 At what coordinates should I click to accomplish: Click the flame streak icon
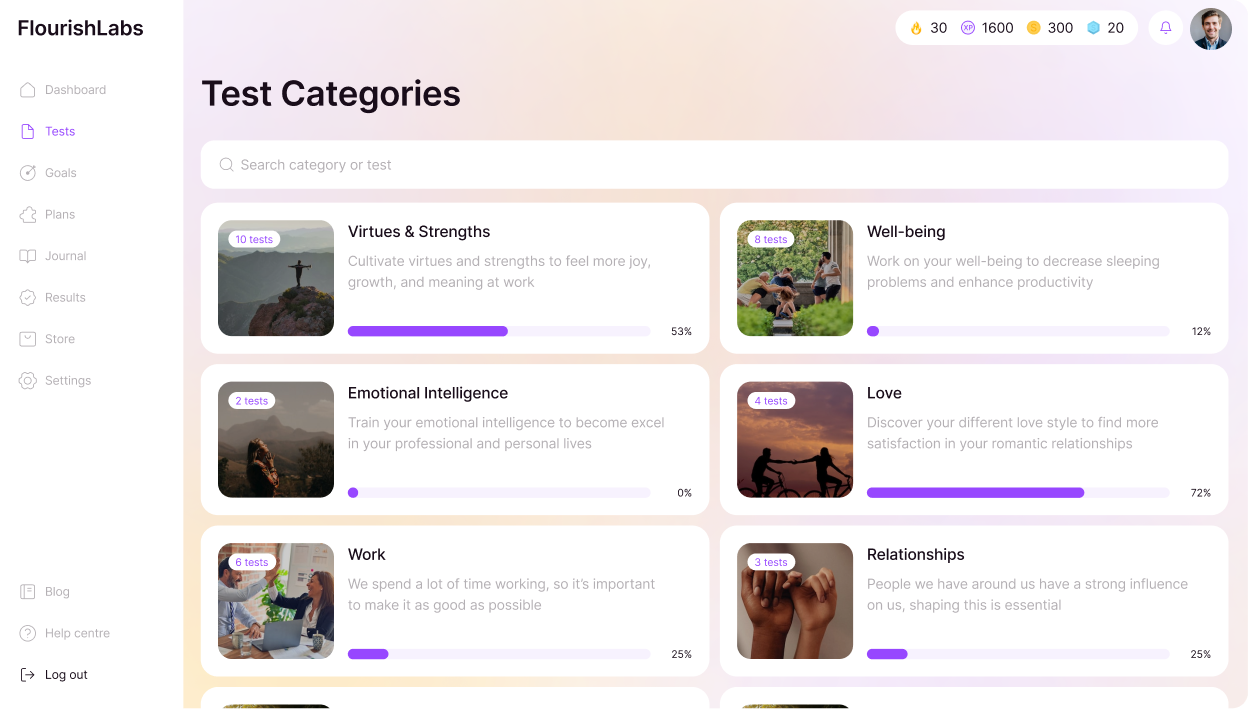click(x=916, y=28)
